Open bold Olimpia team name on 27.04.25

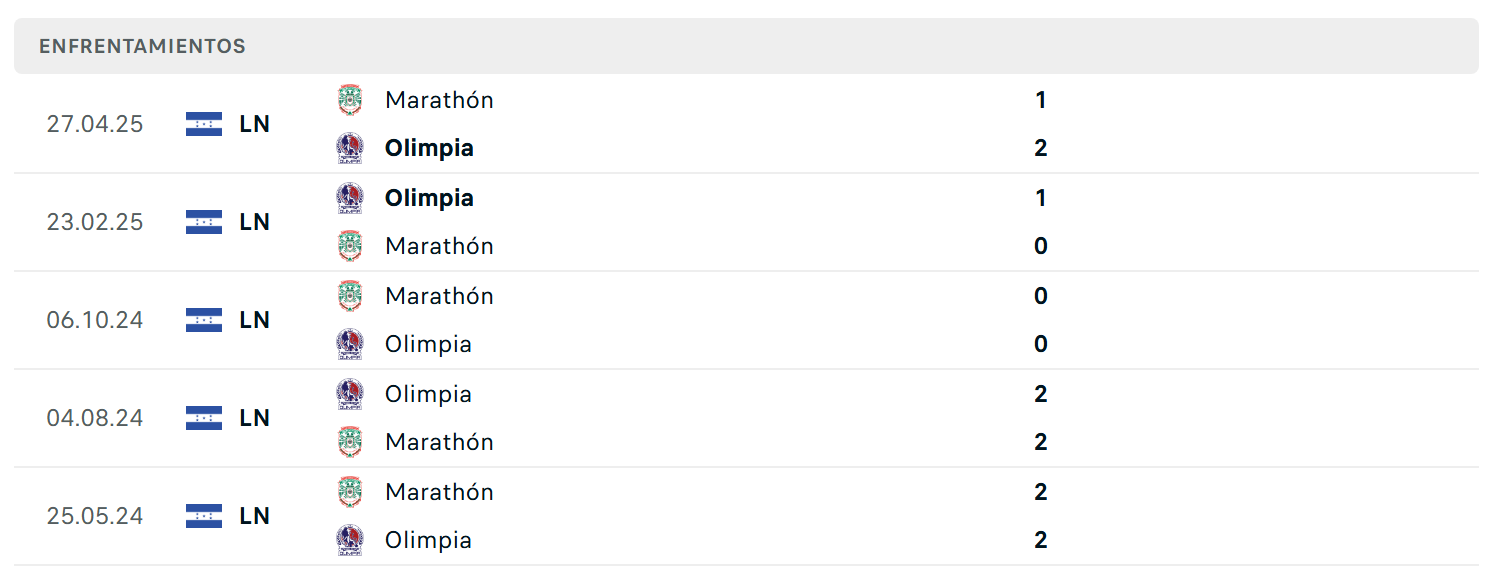(x=429, y=148)
